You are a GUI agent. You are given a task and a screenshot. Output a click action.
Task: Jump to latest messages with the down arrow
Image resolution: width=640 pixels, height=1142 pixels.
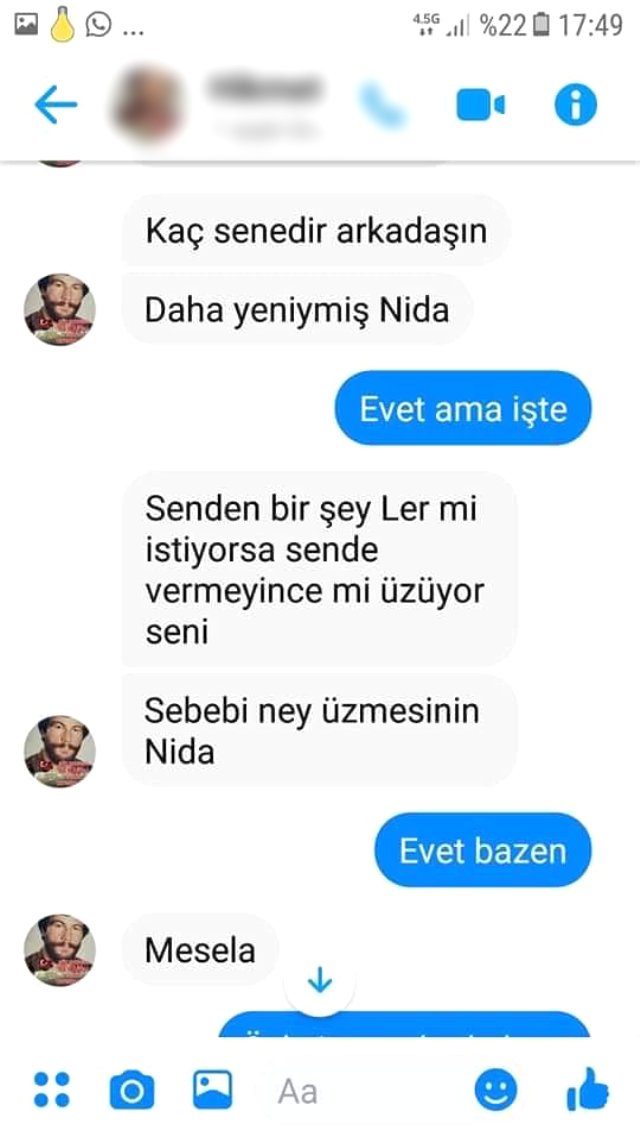click(x=320, y=984)
